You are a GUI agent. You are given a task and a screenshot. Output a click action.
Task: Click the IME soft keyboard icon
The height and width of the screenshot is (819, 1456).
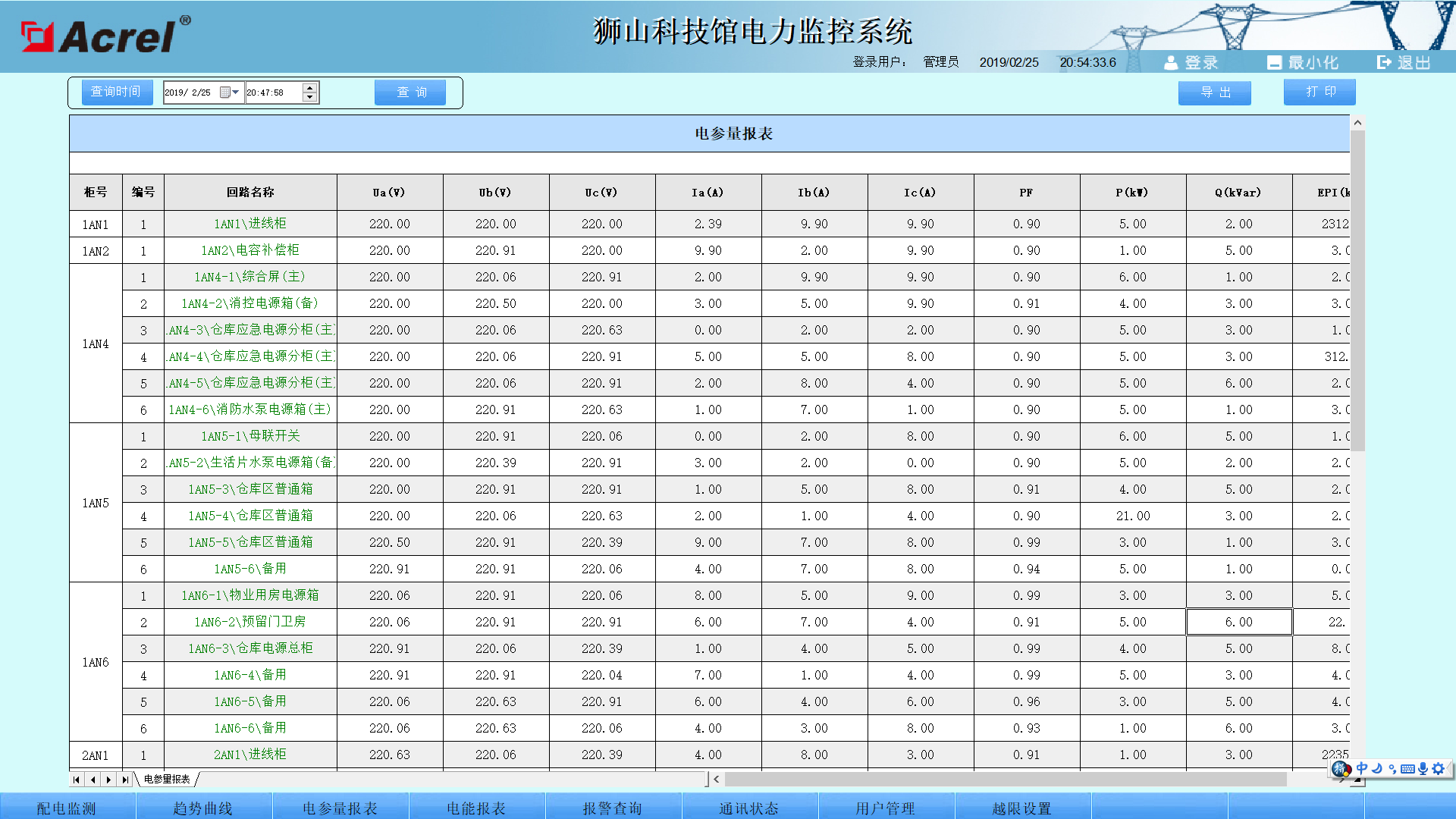1407,769
